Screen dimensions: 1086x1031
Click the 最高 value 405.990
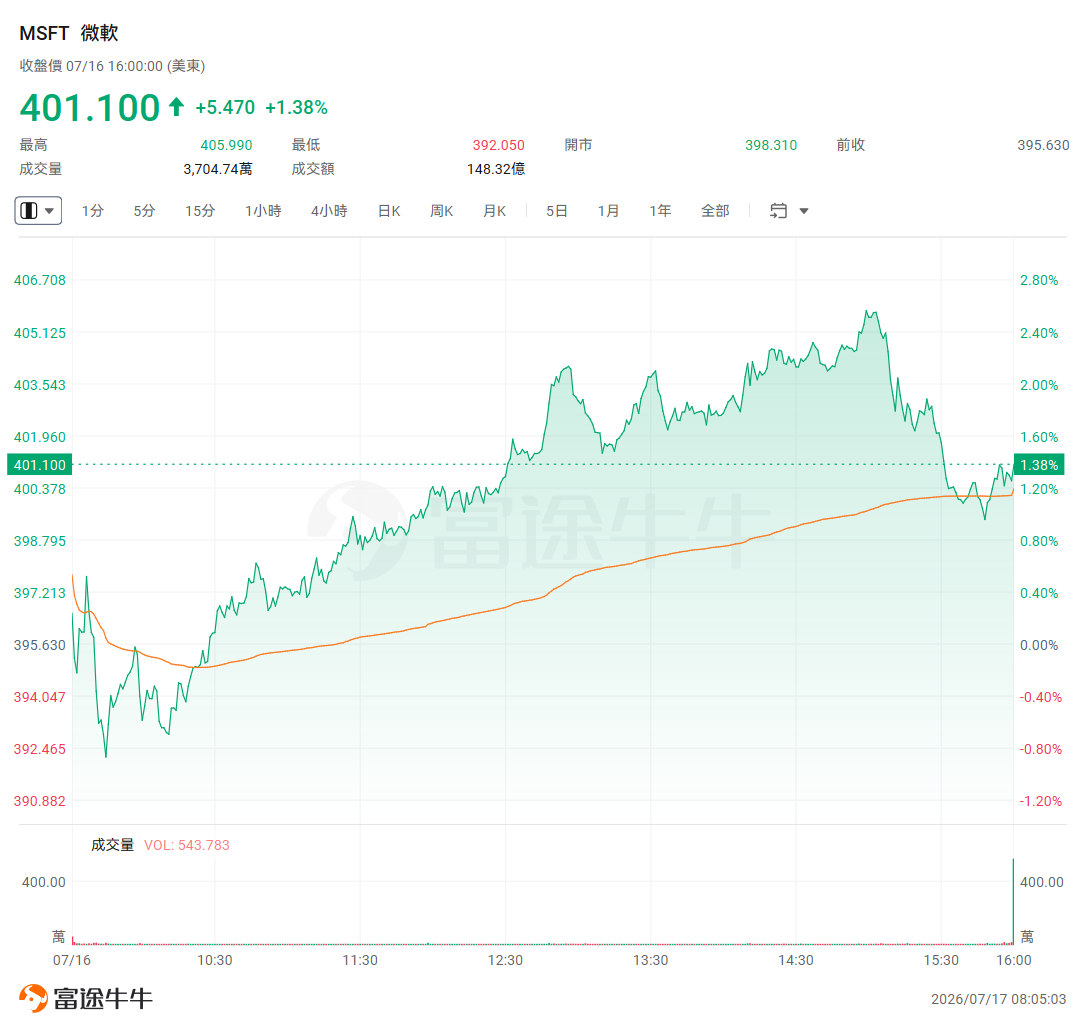click(x=226, y=145)
